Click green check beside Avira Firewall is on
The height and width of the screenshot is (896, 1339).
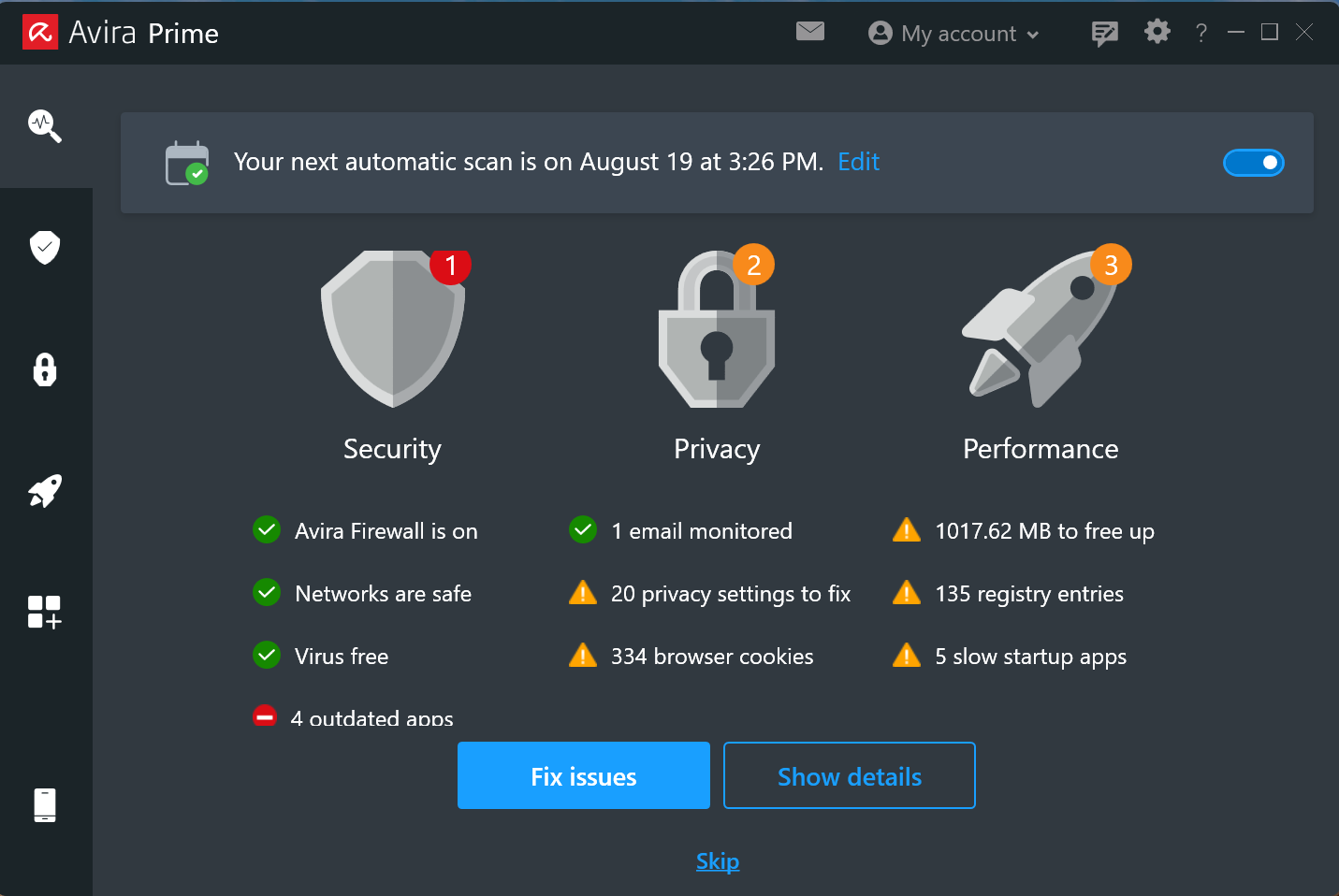point(267,529)
